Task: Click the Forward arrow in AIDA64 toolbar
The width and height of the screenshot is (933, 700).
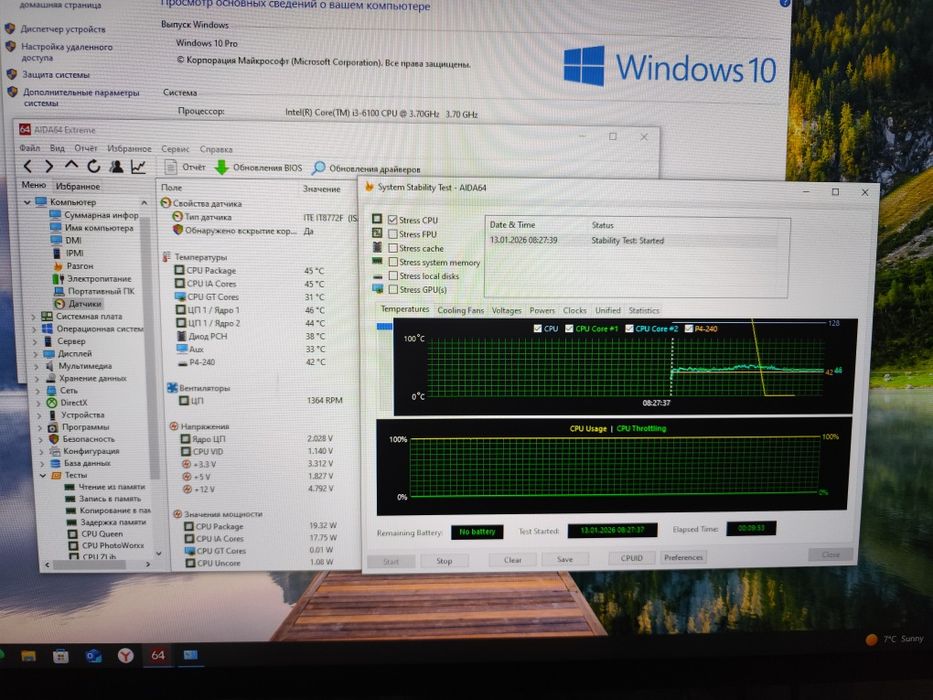Action: [x=49, y=167]
